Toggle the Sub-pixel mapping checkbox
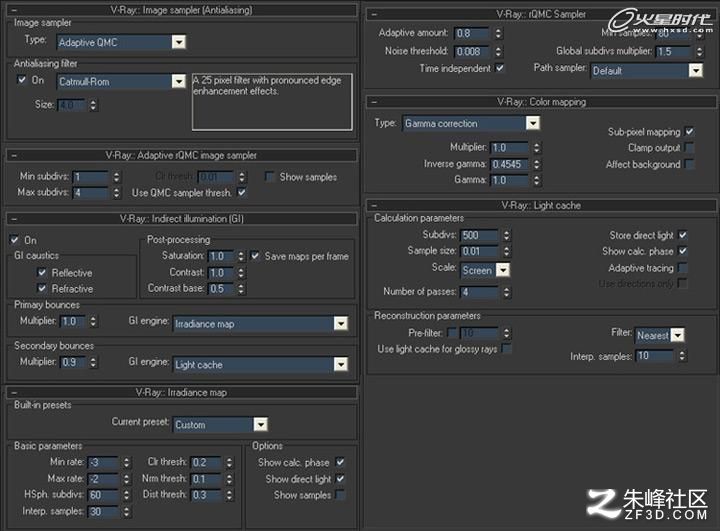 pos(689,131)
